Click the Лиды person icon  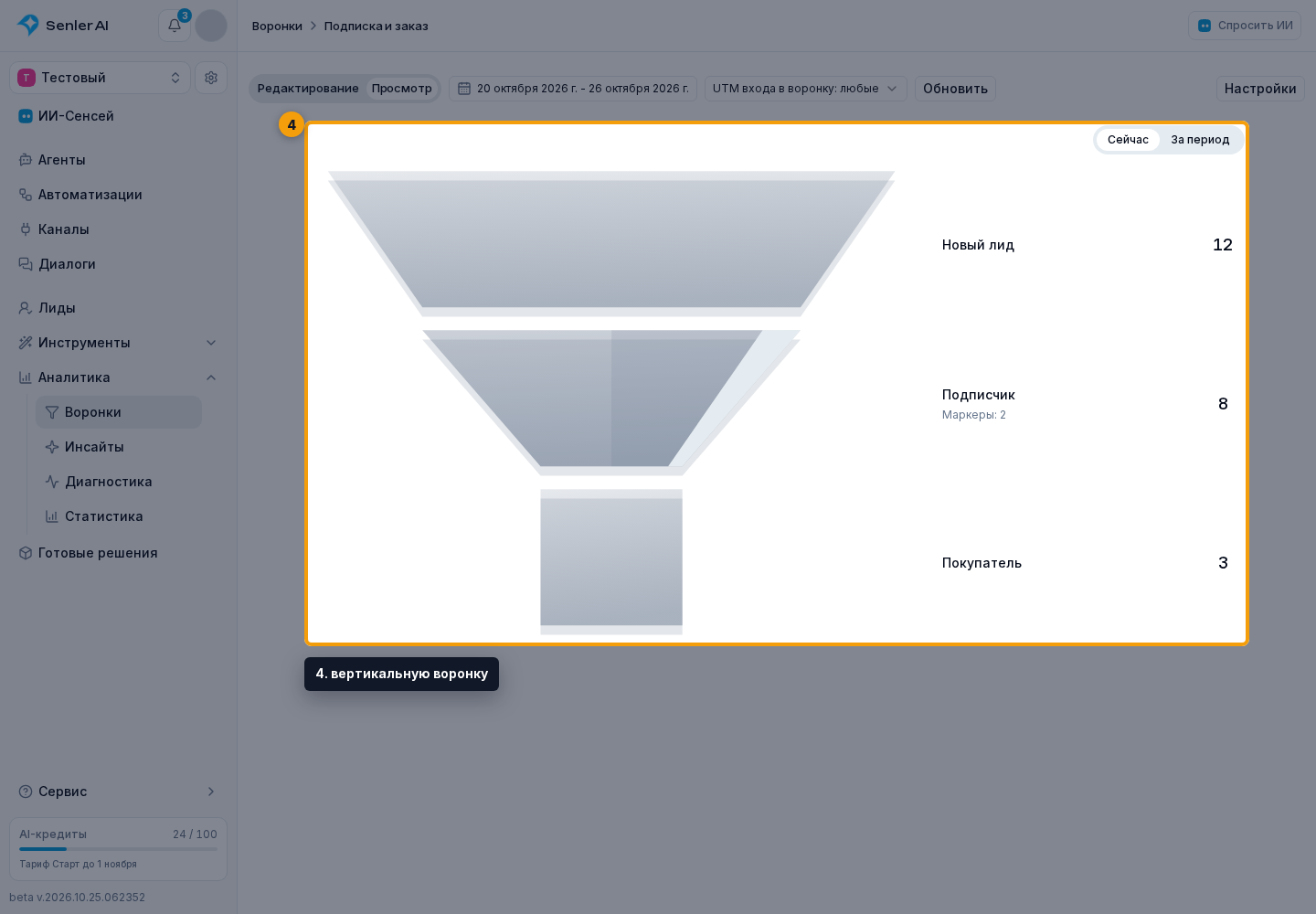coord(26,308)
